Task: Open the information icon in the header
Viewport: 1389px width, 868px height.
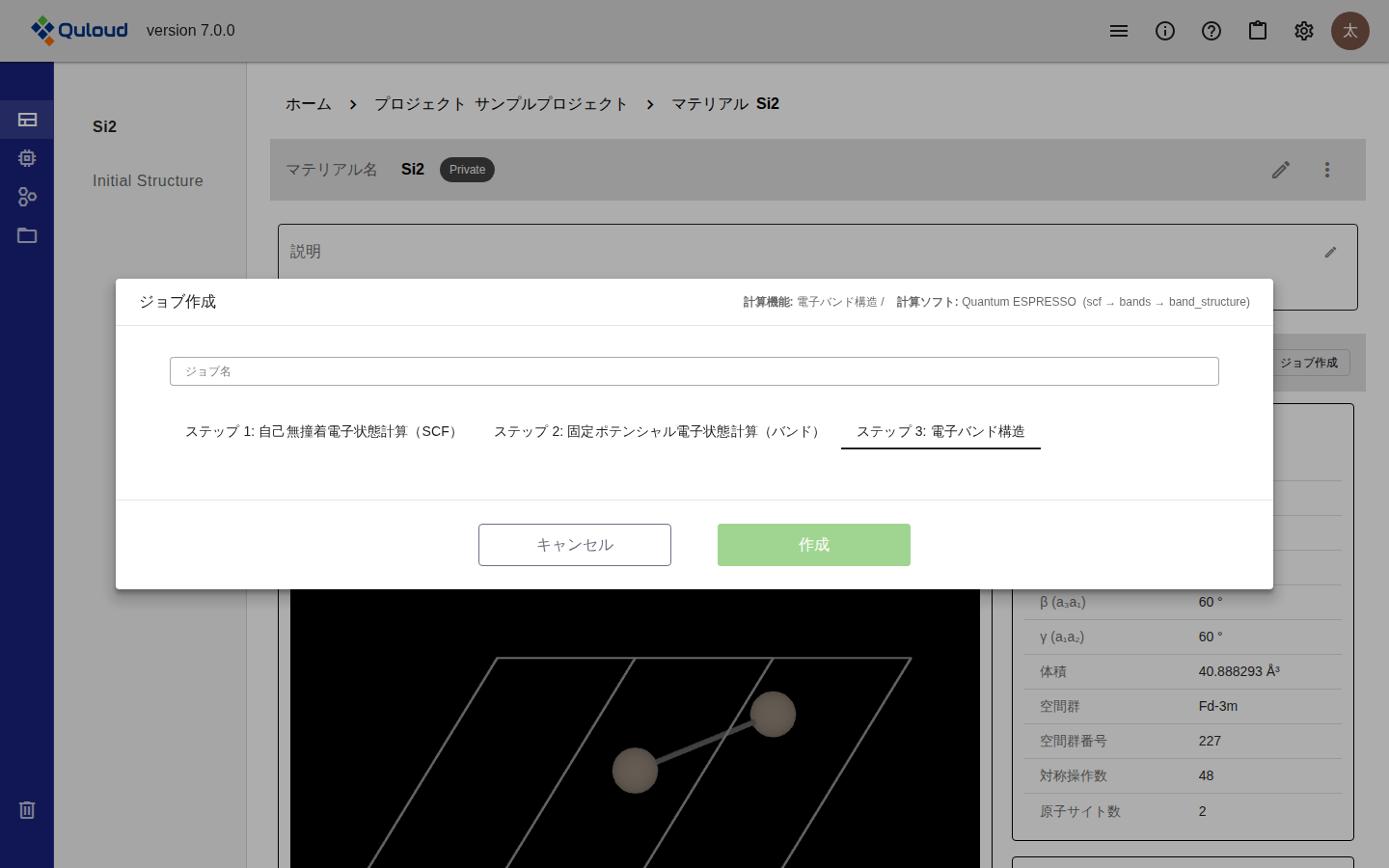Action: 1165,31
